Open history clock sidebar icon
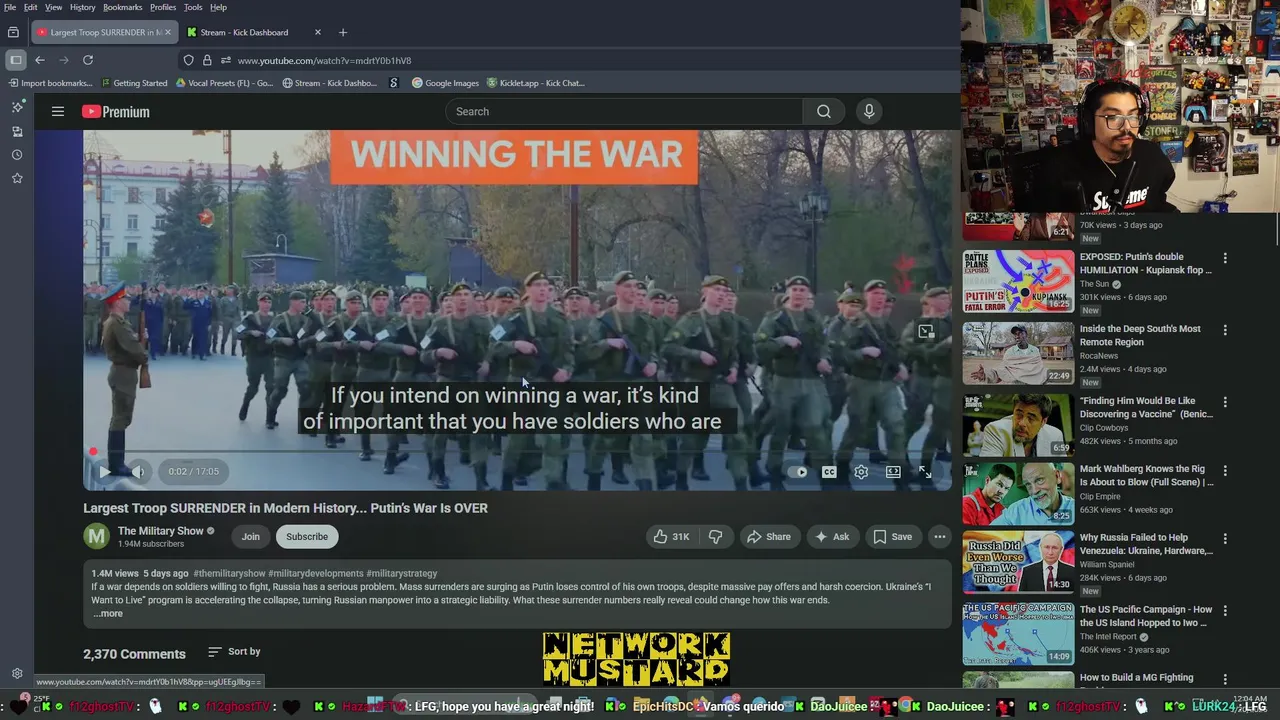1280x720 pixels. 17,155
